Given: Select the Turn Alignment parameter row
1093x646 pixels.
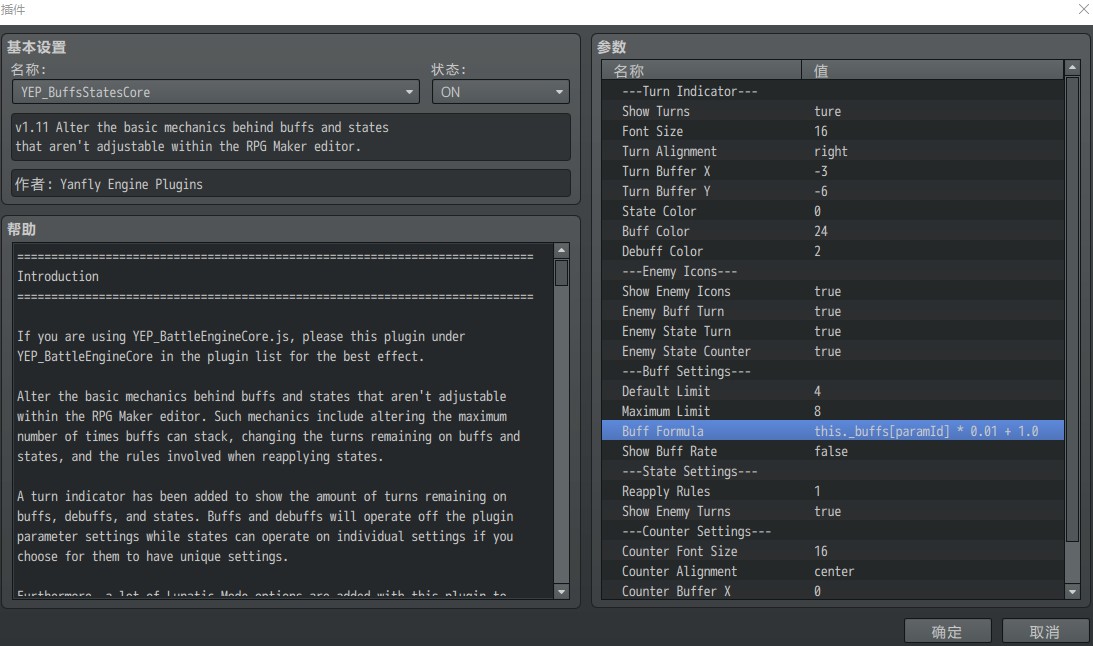Looking at the screenshot, I should point(833,151).
